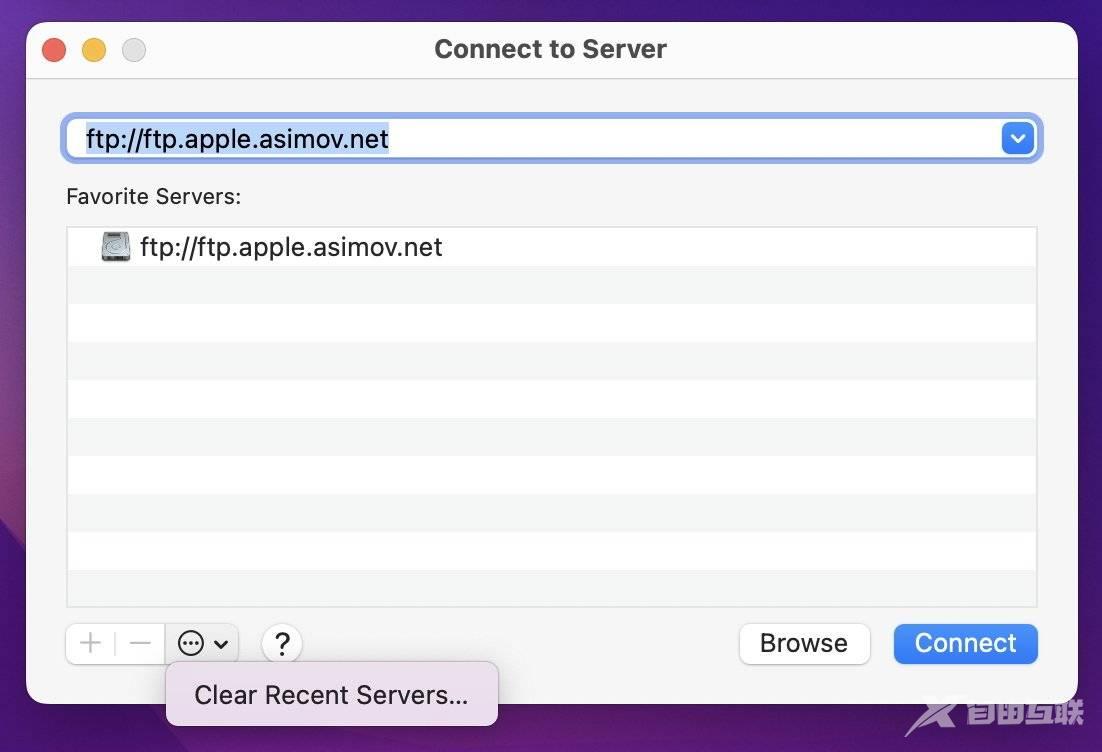Minimize the Connect to Server window
Screen dimensions: 1102x752
pyautogui.click(x=94, y=50)
